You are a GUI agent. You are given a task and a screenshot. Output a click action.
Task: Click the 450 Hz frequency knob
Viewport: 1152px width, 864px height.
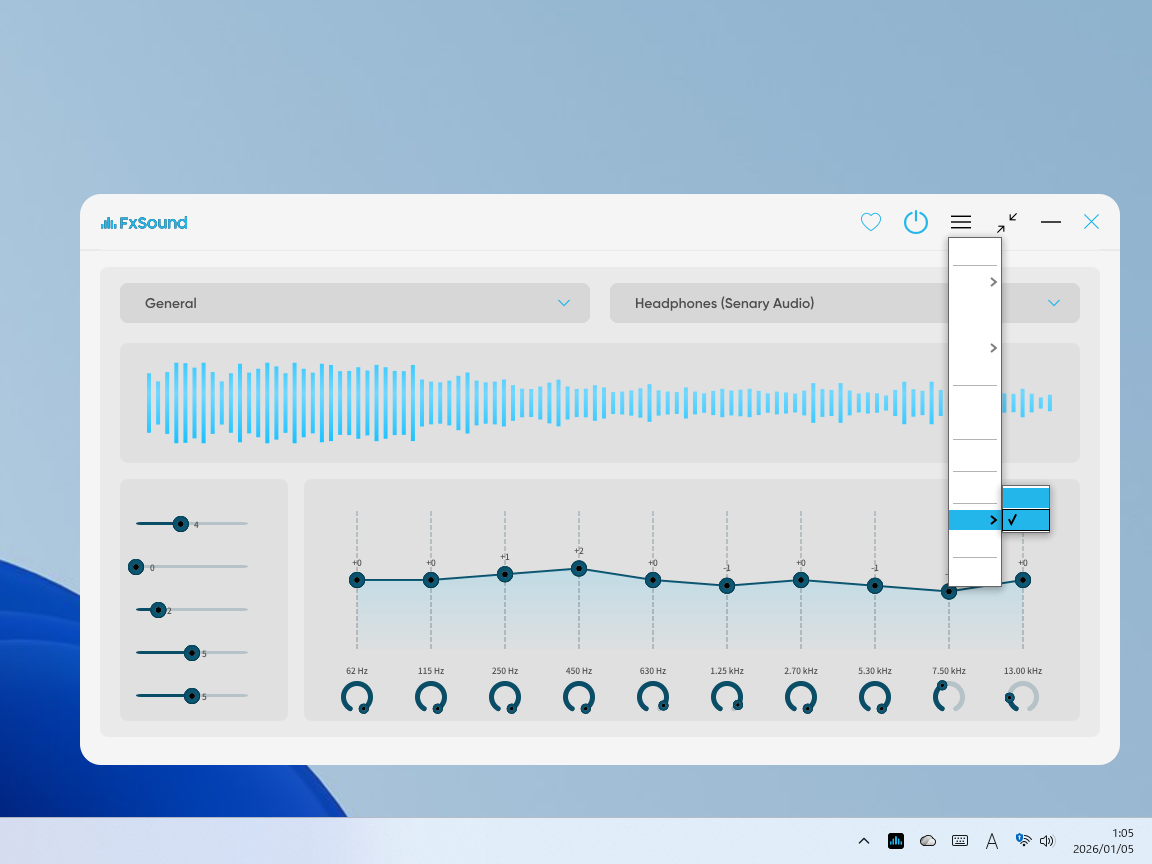[x=579, y=697]
